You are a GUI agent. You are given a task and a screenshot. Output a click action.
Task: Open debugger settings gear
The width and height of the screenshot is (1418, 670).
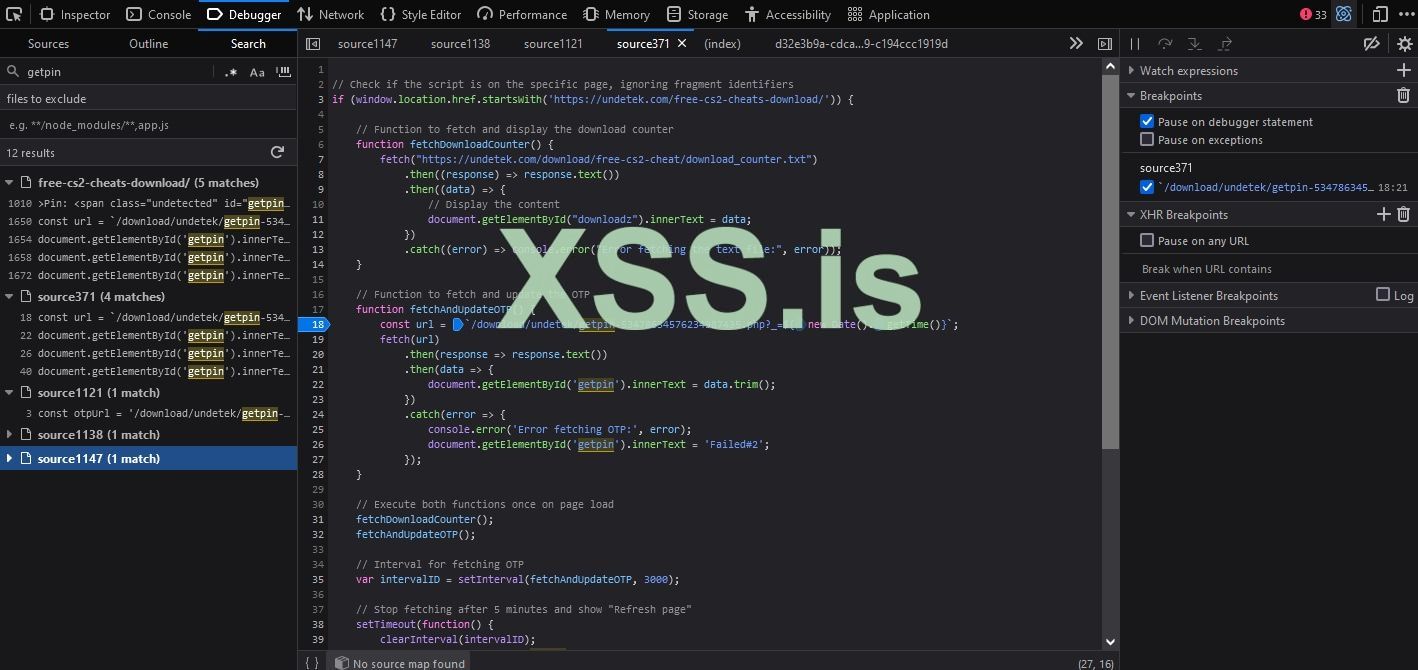click(1404, 44)
